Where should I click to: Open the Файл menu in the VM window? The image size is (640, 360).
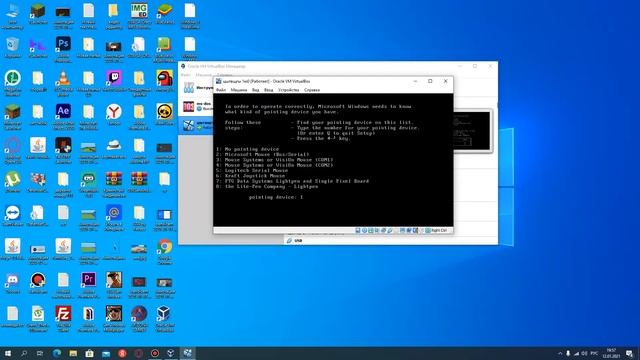coord(221,90)
